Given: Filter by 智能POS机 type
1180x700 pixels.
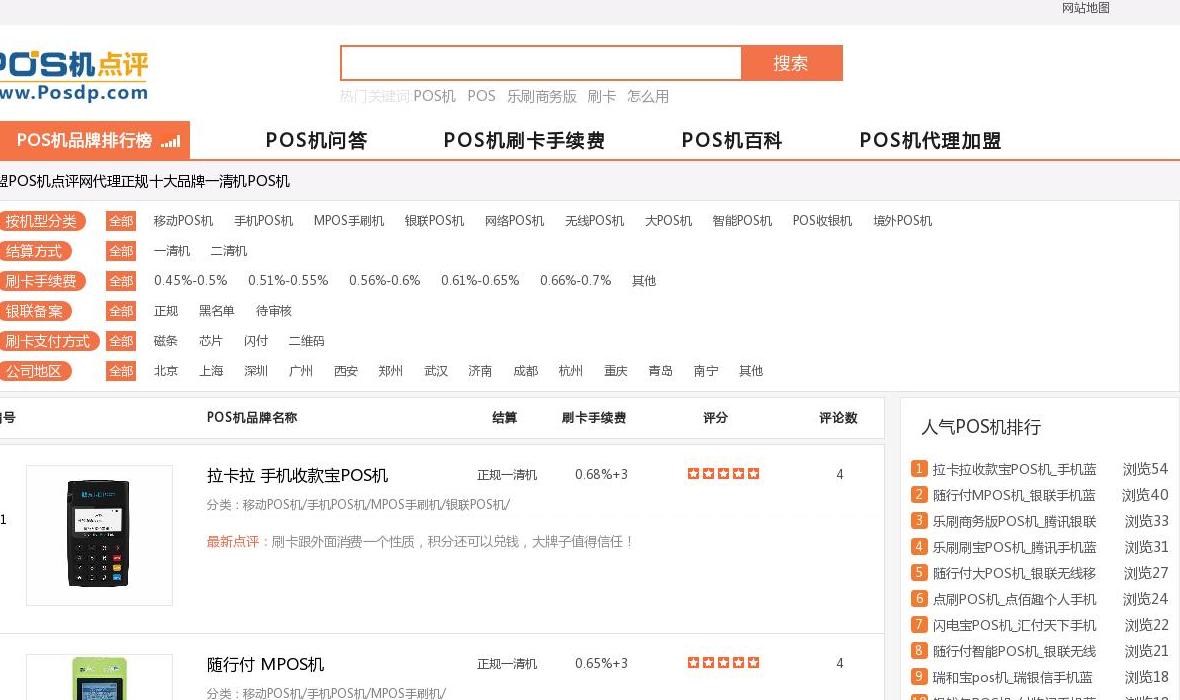Looking at the screenshot, I should pyautogui.click(x=742, y=221).
